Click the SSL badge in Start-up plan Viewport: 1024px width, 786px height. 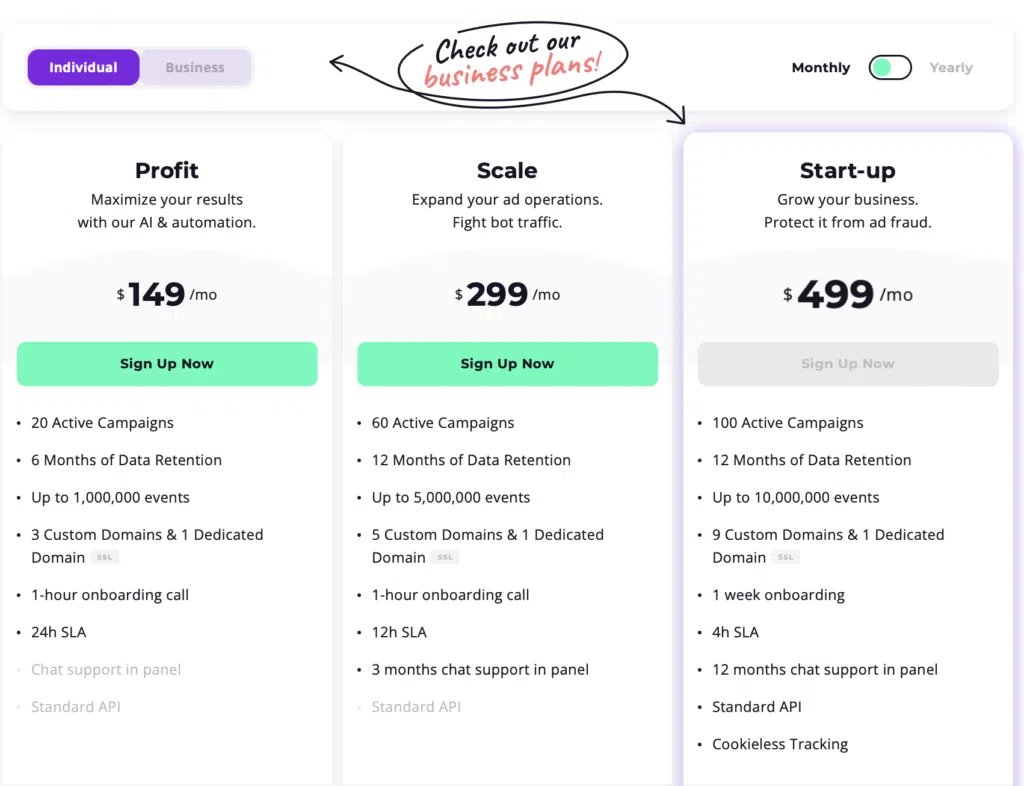786,558
